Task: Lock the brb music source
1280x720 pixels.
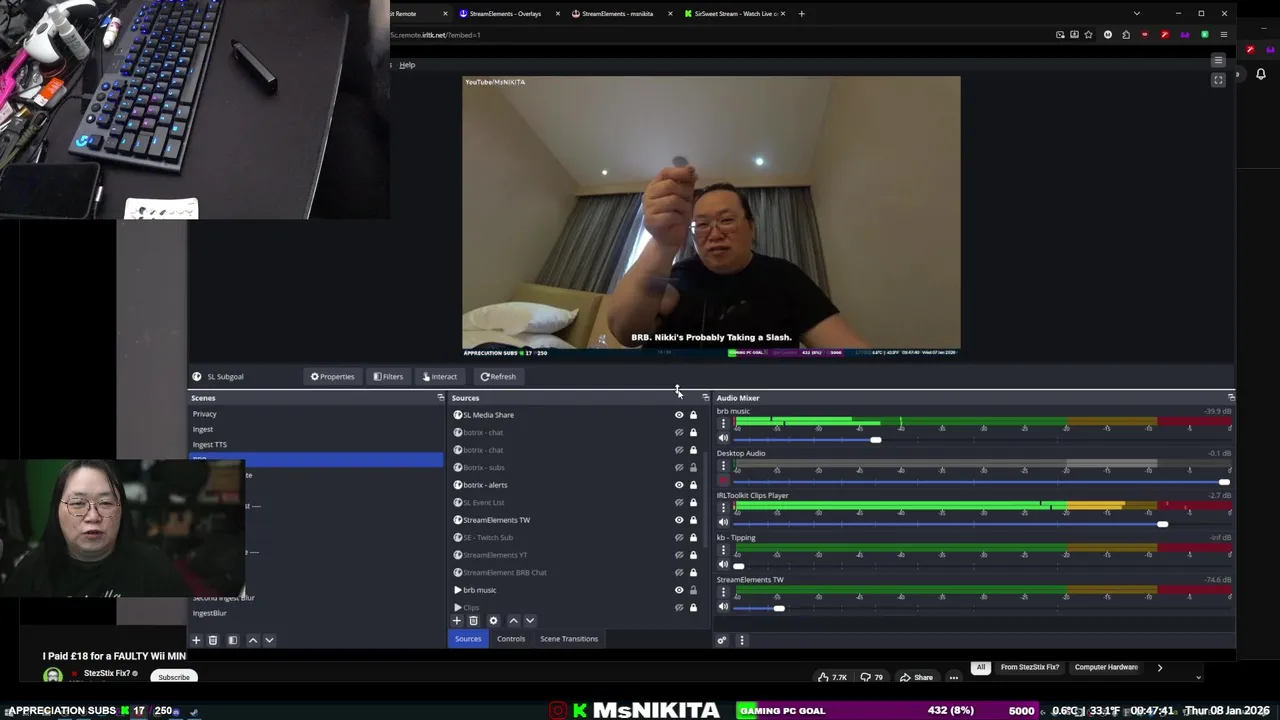Action: coord(693,590)
